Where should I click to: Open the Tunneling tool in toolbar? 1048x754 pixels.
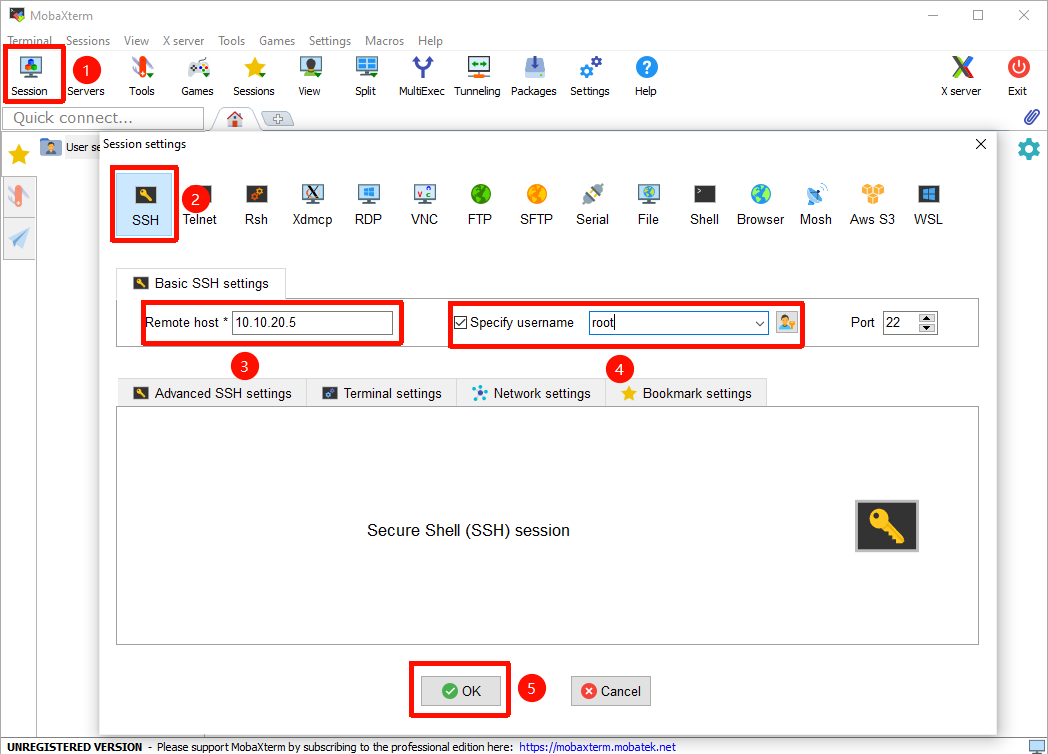click(477, 76)
